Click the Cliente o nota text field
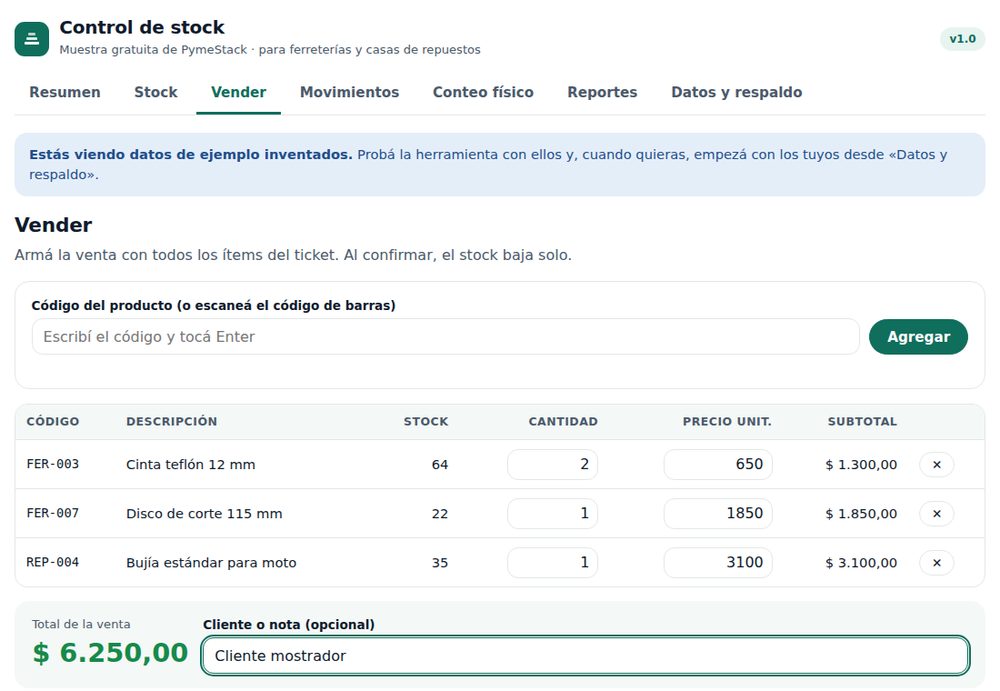 point(585,656)
